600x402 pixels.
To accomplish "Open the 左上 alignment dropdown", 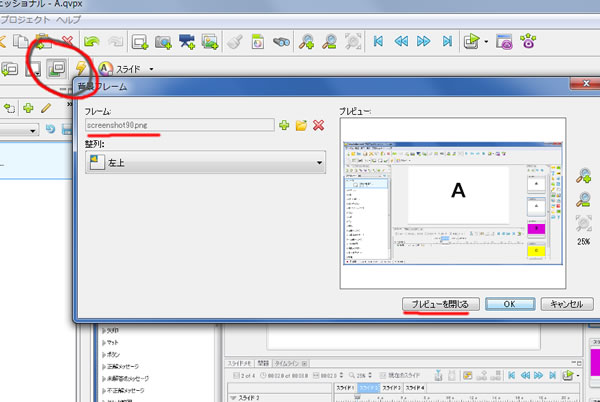I will 206,163.
